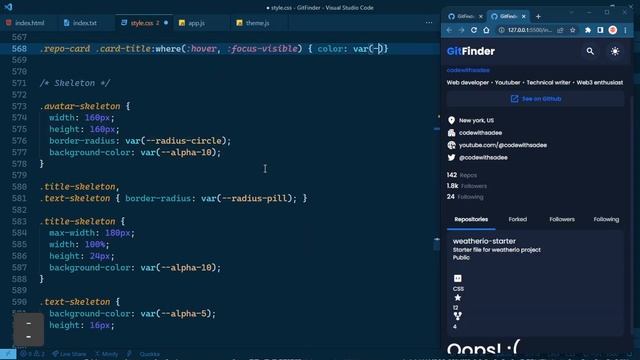This screenshot has height=360, width=640.
Task: Switch to the Forked tab
Action: (x=518, y=220)
